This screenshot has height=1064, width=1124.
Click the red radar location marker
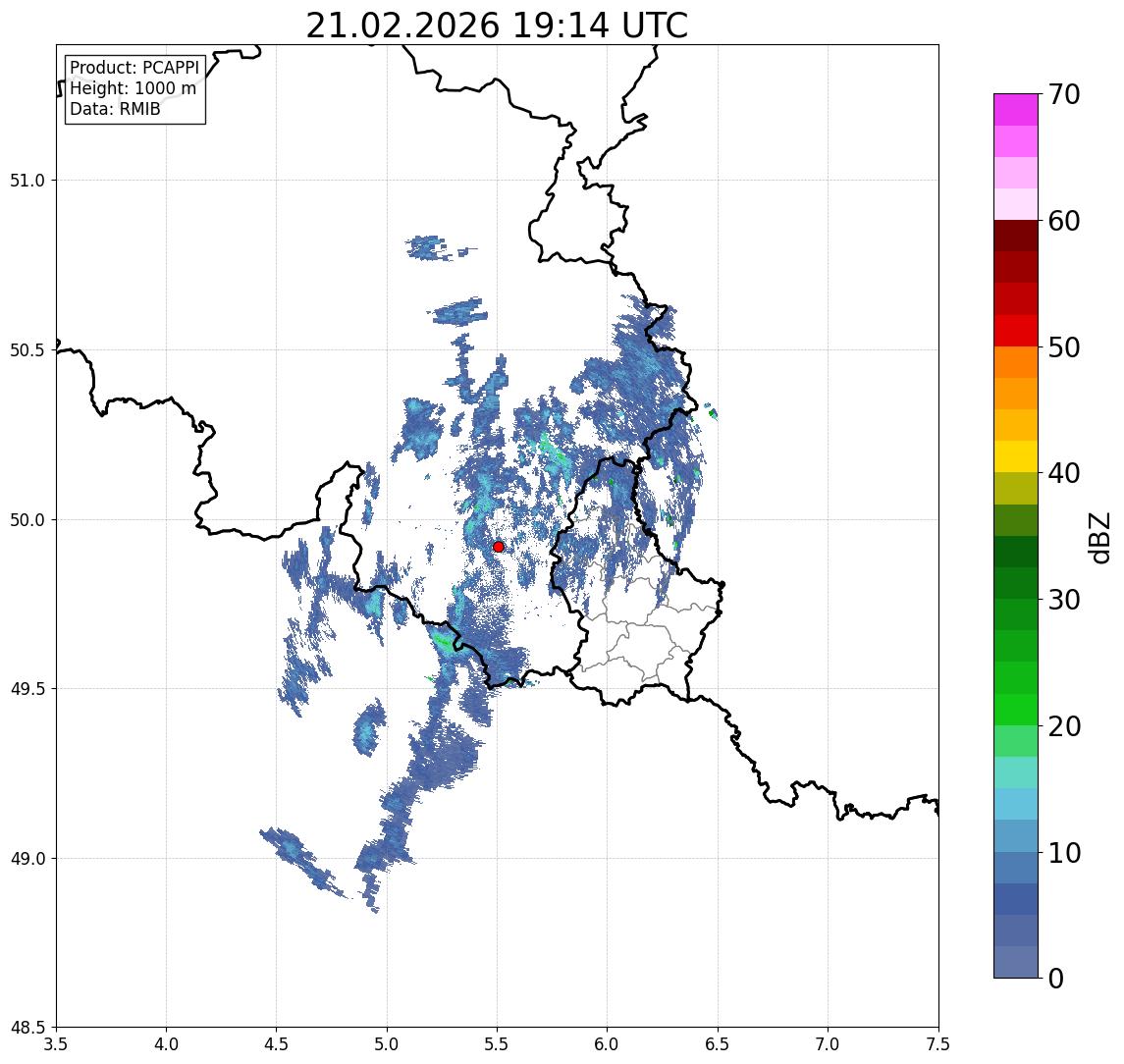(x=499, y=547)
